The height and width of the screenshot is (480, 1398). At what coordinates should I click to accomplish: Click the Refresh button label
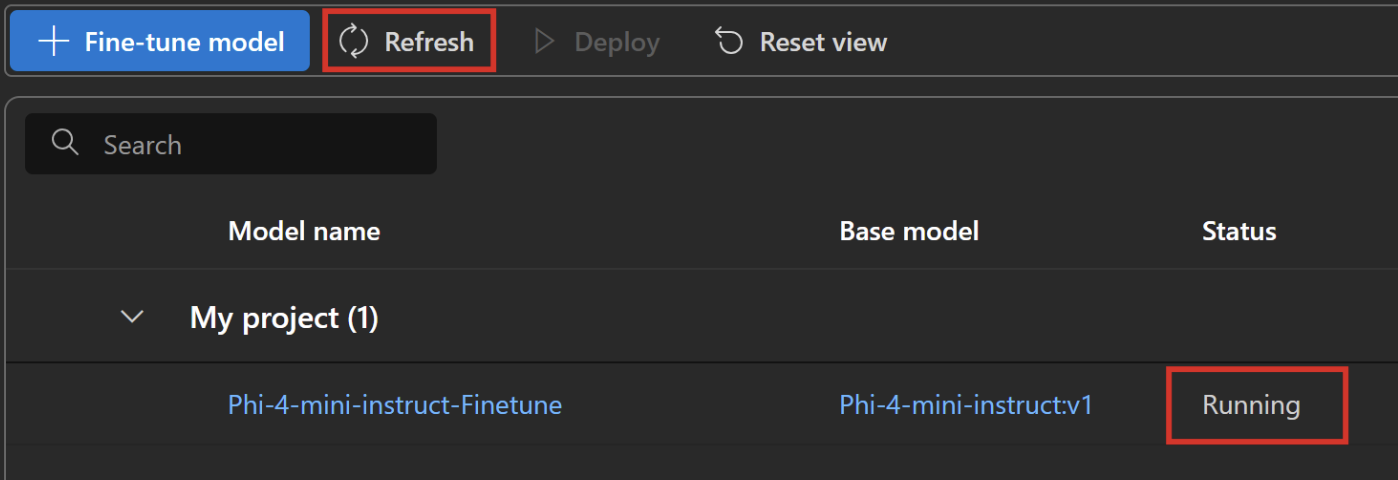point(429,42)
